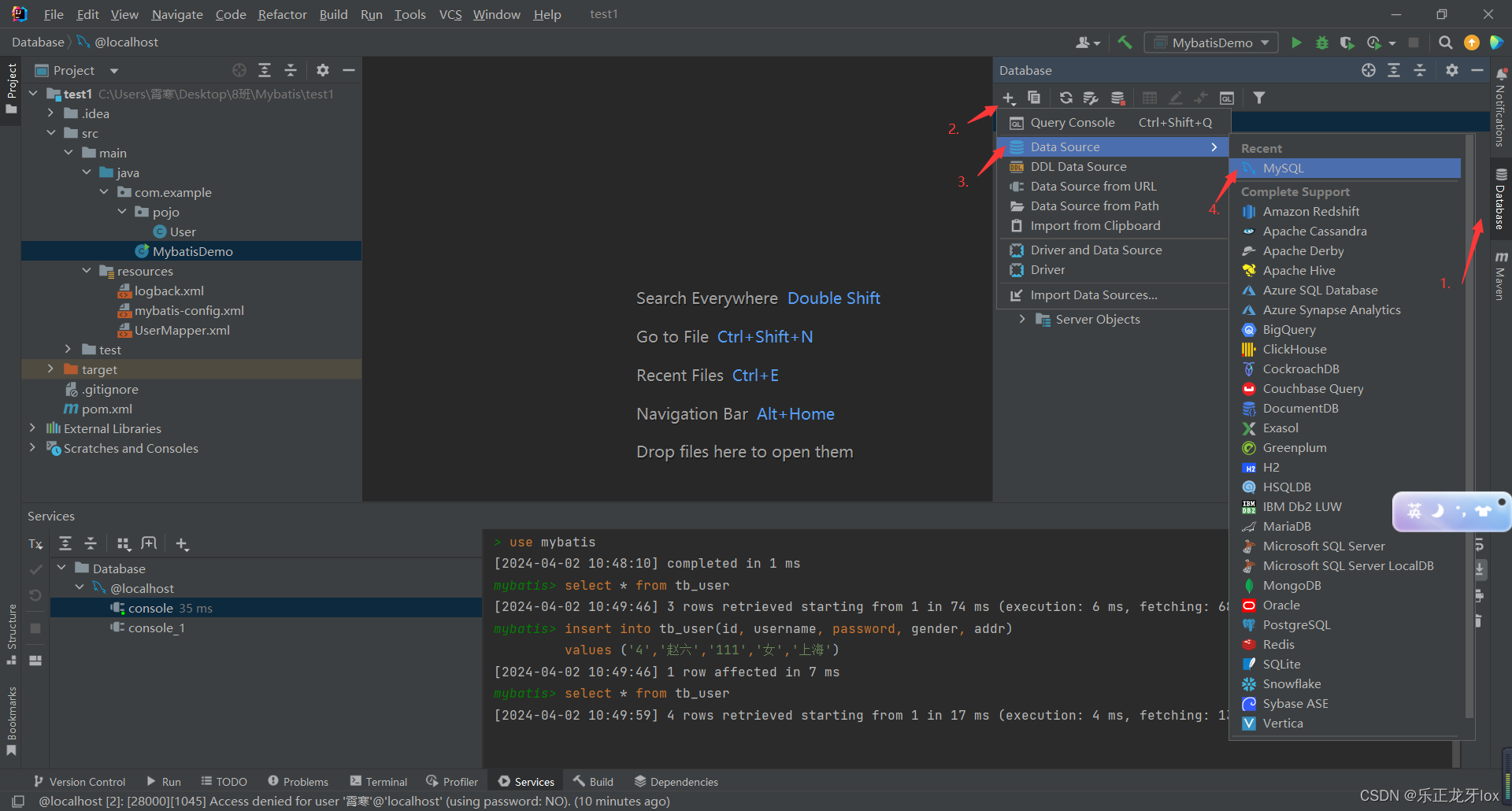This screenshot has height=811, width=1512.
Task: Expand External Libraries node
Action: click(x=32, y=428)
